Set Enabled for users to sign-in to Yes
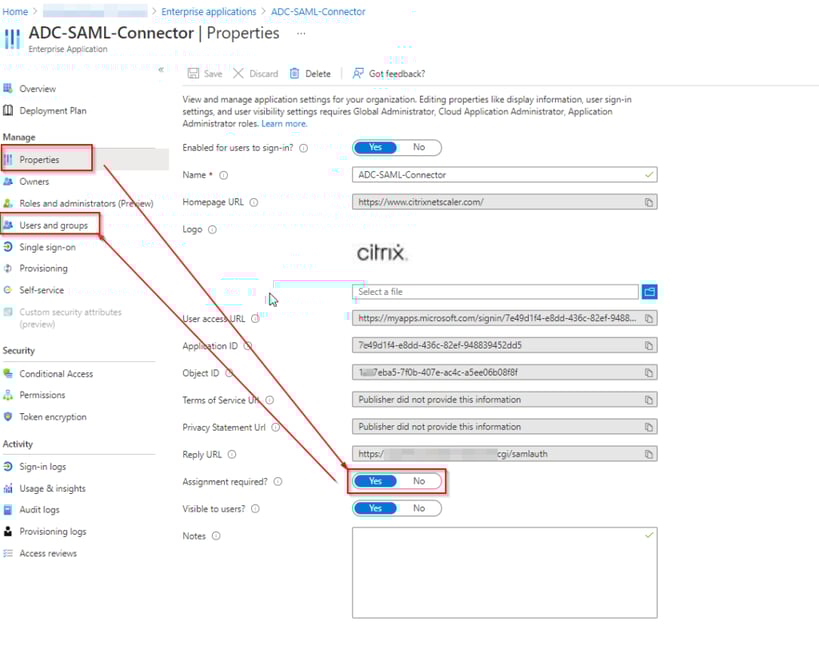 [375, 148]
